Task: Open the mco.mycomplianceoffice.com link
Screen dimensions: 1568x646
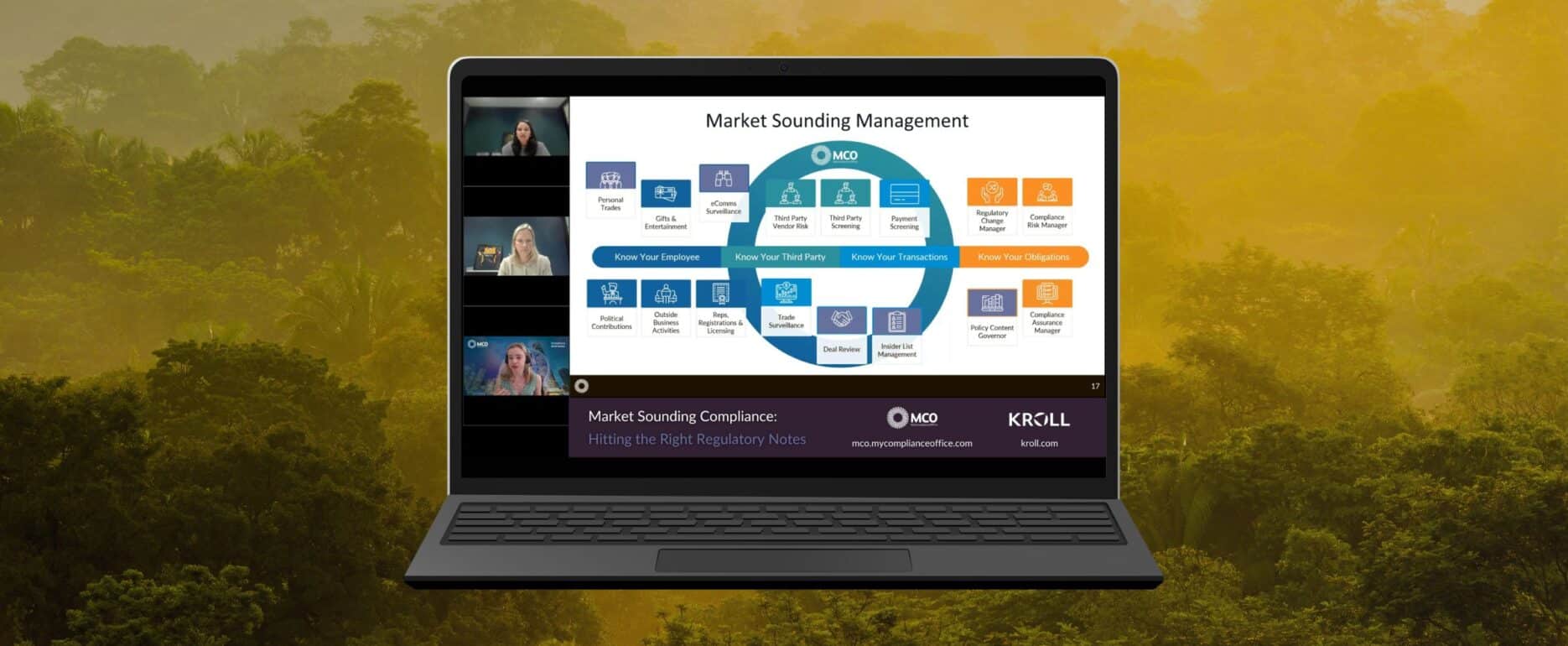Action: click(x=912, y=444)
